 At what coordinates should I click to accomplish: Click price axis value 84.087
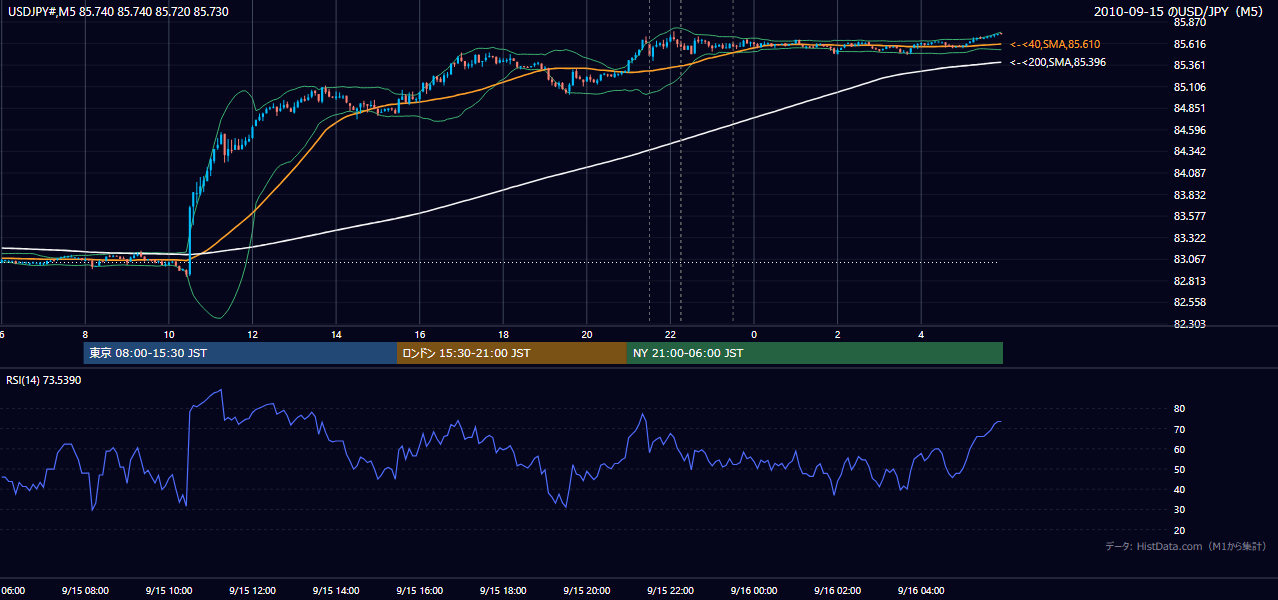pos(1189,173)
